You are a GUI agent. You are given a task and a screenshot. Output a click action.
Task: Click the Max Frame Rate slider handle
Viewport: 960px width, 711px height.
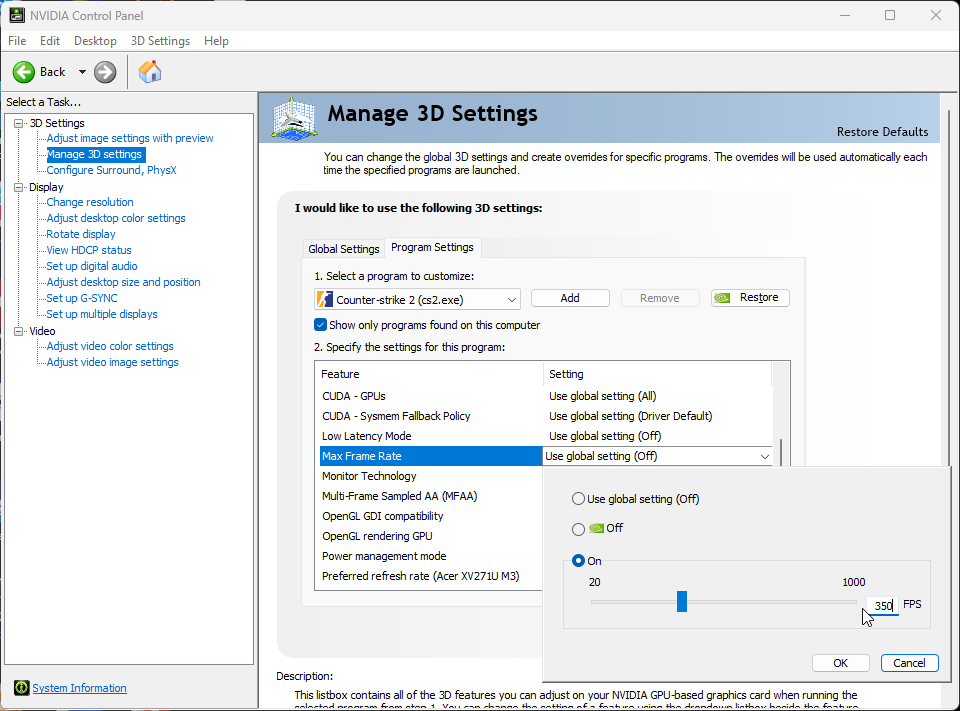[x=681, y=601]
